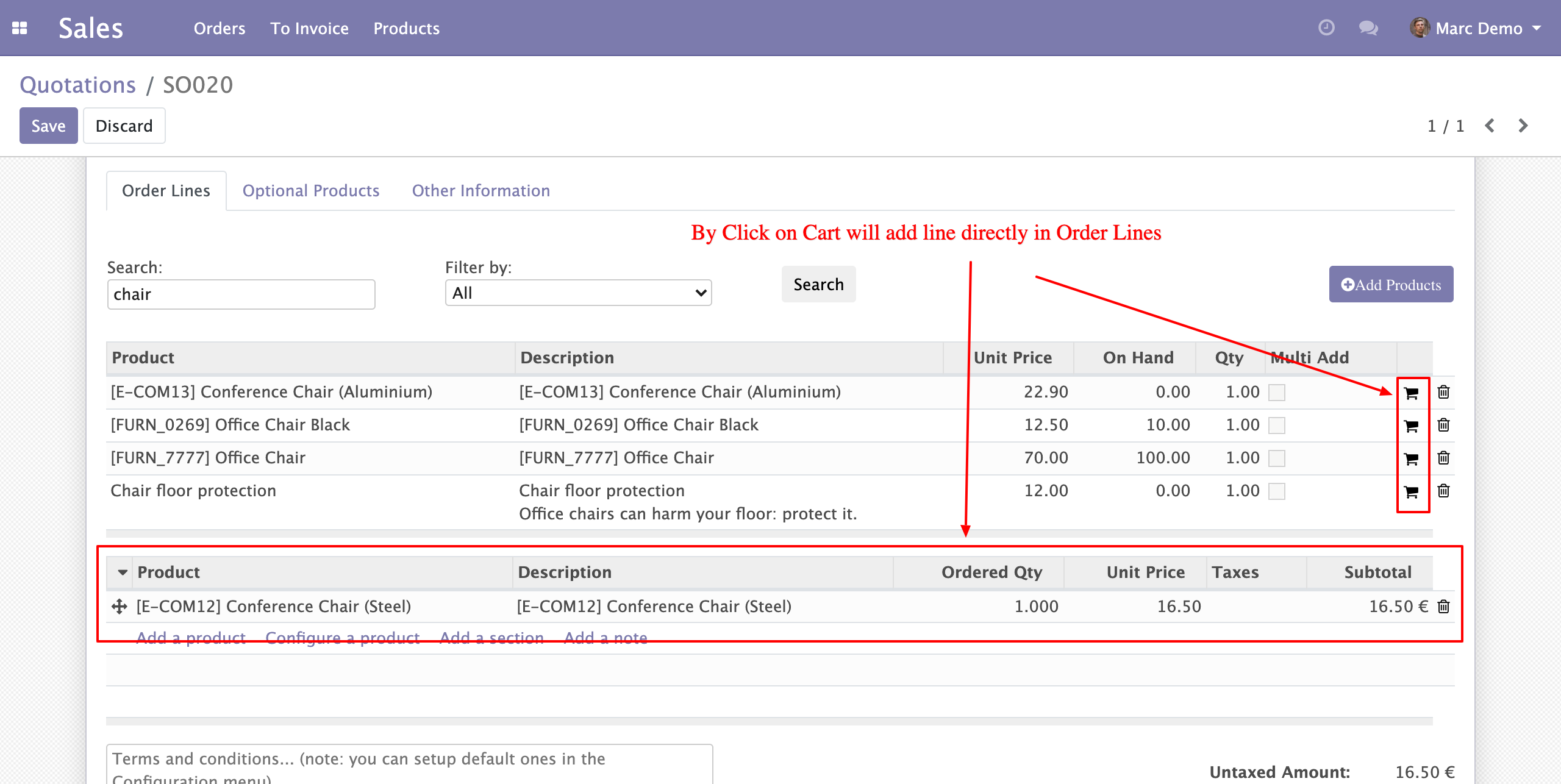Click cart icon for Office Chair Black

click(x=1411, y=426)
